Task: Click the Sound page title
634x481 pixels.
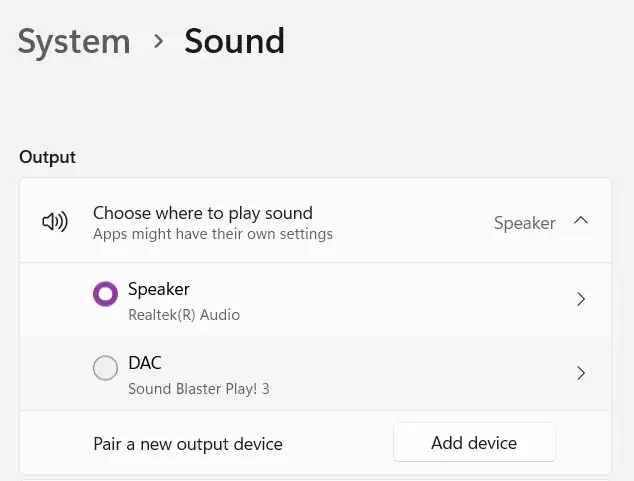Action: pos(234,41)
